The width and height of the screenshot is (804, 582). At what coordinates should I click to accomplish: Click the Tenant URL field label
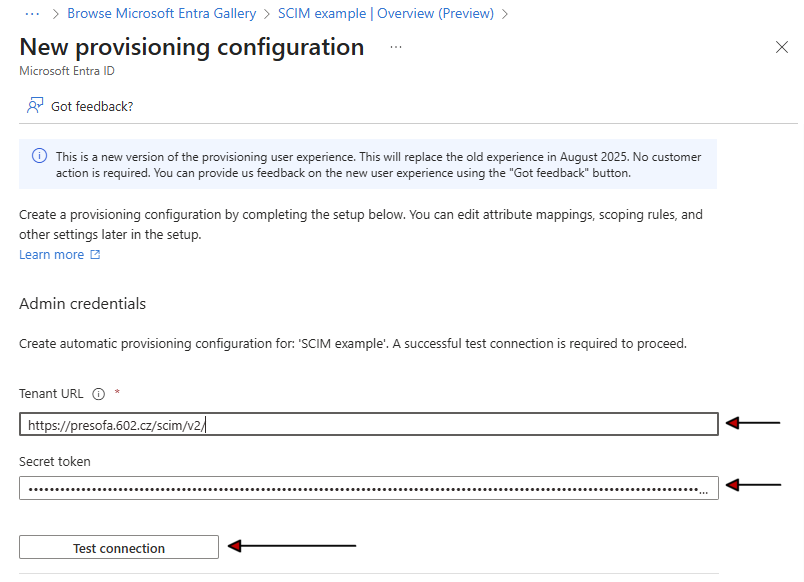pos(51,393)
